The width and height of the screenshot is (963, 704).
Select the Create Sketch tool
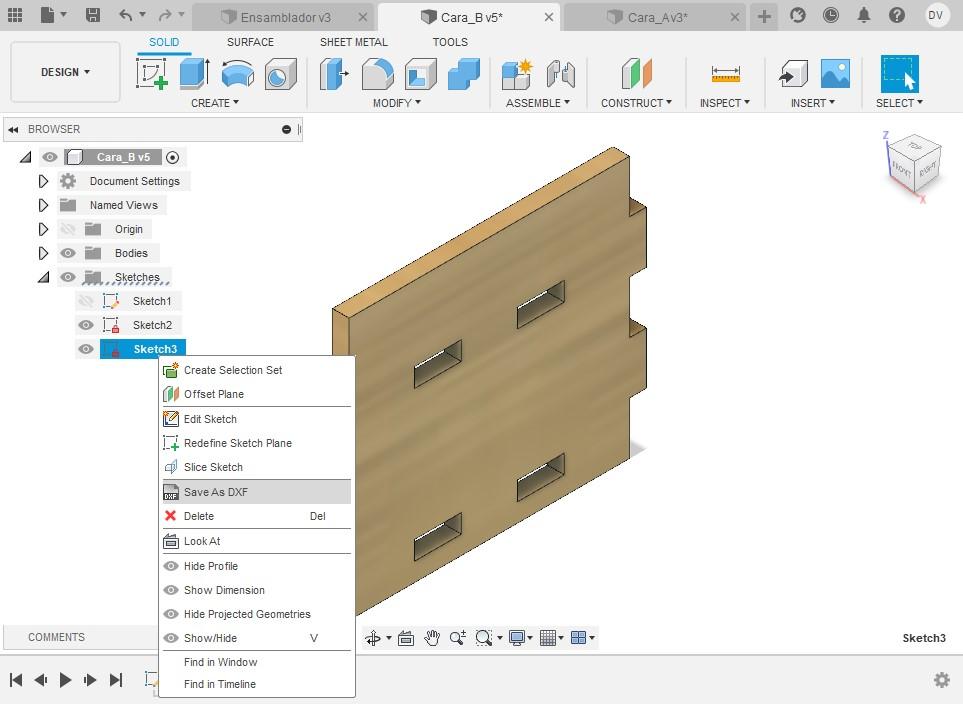point(152,74)
